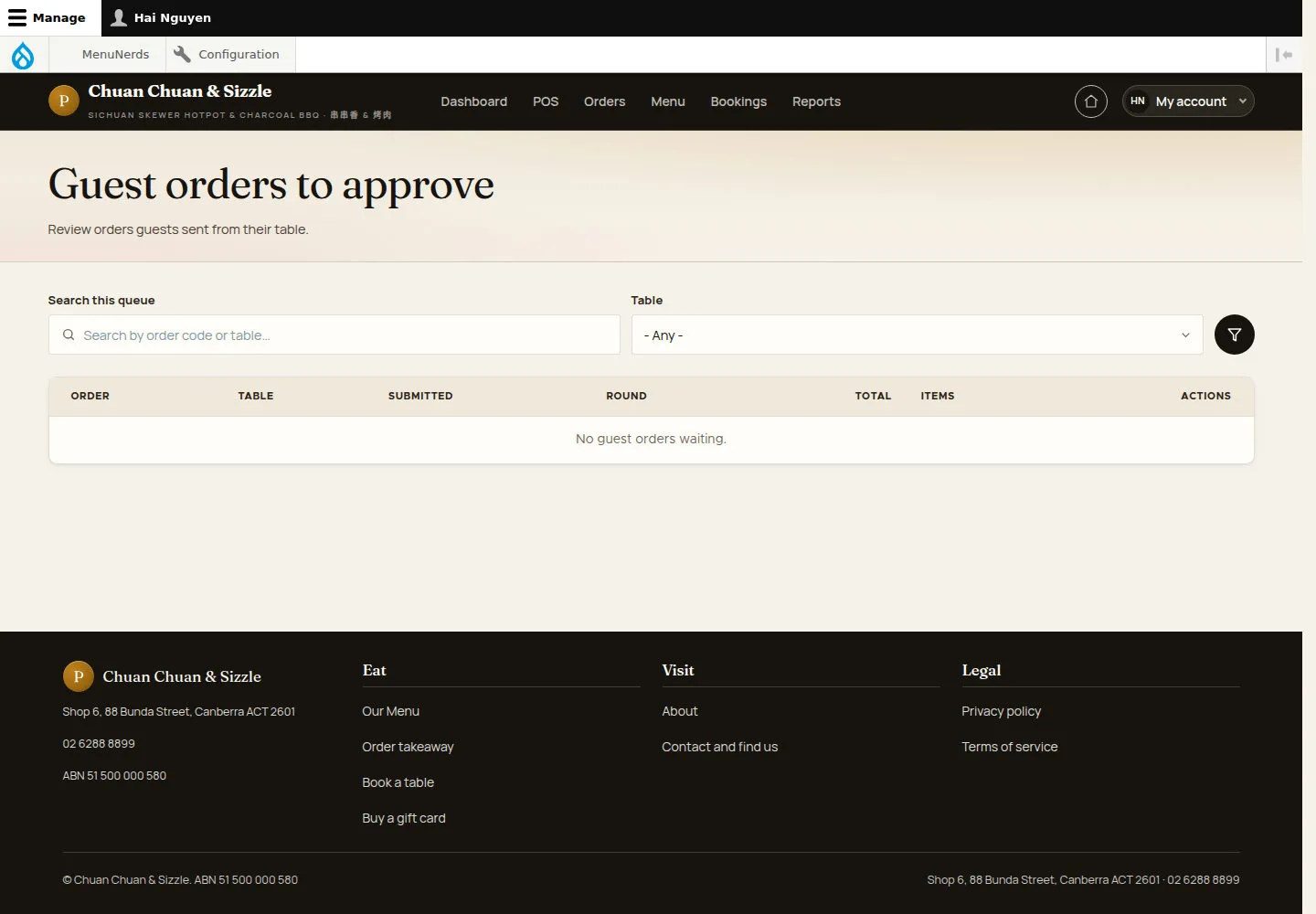1316x914 pixels.
Task: Sort by ORDER column header
Action: (90, 396)
